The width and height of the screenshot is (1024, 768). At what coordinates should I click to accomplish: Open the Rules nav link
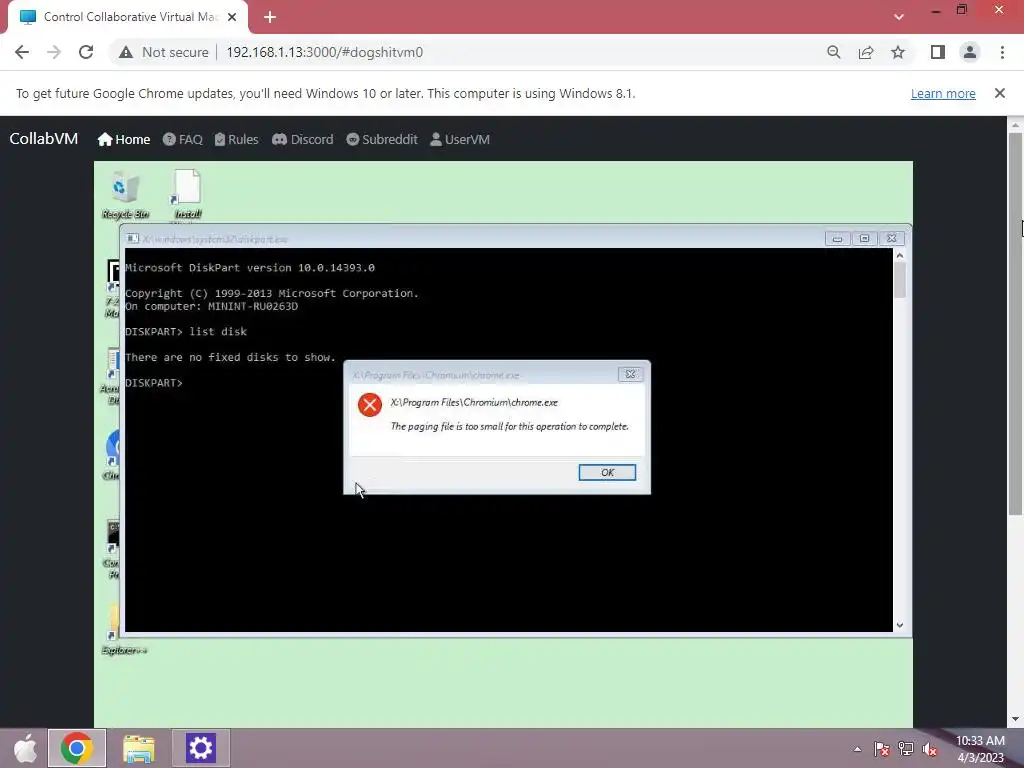tap(236, 139)
